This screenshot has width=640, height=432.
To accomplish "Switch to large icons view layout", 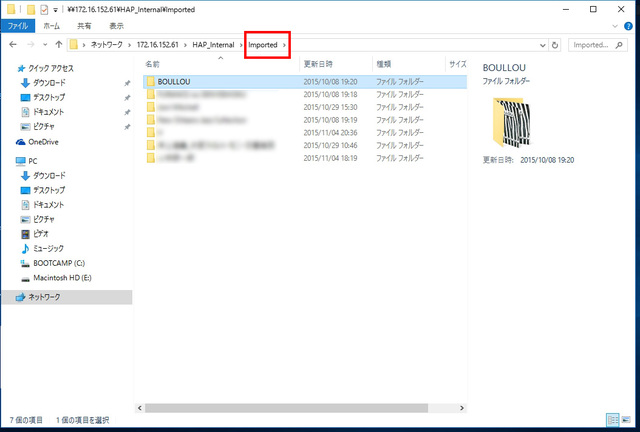I will point(626,420).
